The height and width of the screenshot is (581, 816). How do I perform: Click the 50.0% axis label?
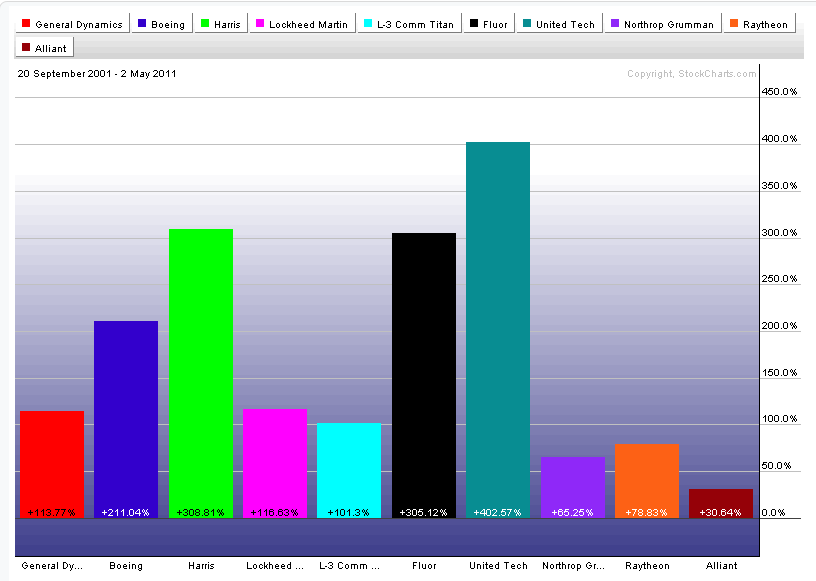click(776, 465)
